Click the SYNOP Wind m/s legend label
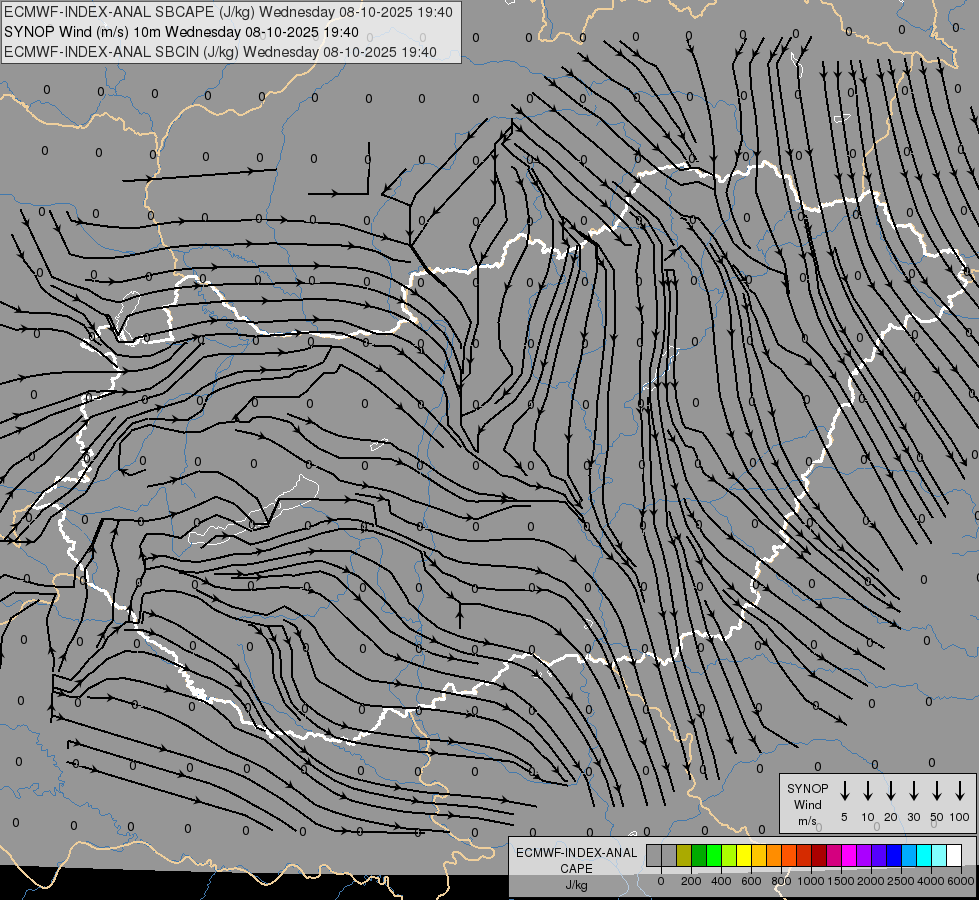This screenshot has width=979, height=900. [807, 804]
